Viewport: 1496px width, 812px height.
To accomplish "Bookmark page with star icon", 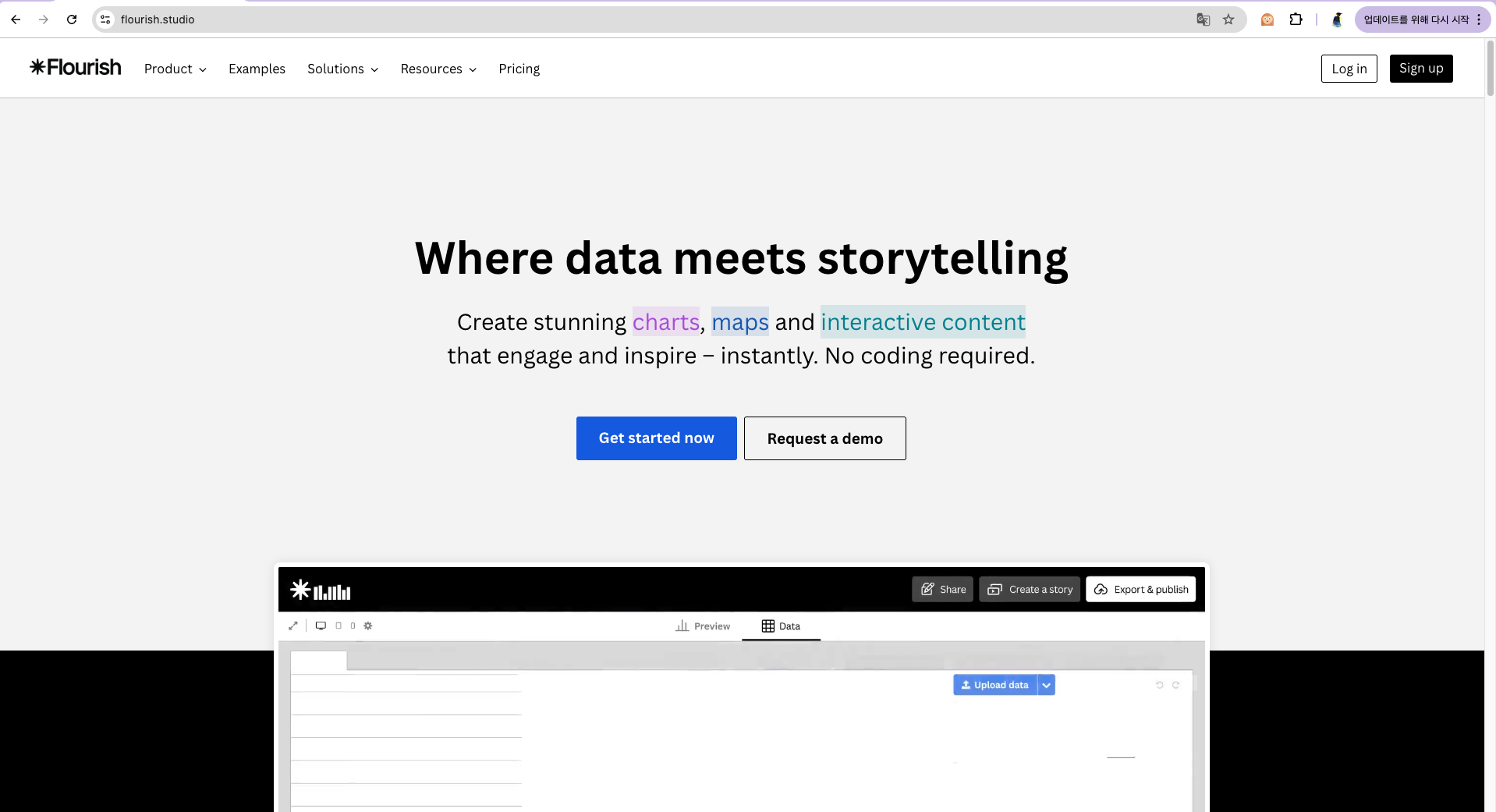I will click(1228, 20).
